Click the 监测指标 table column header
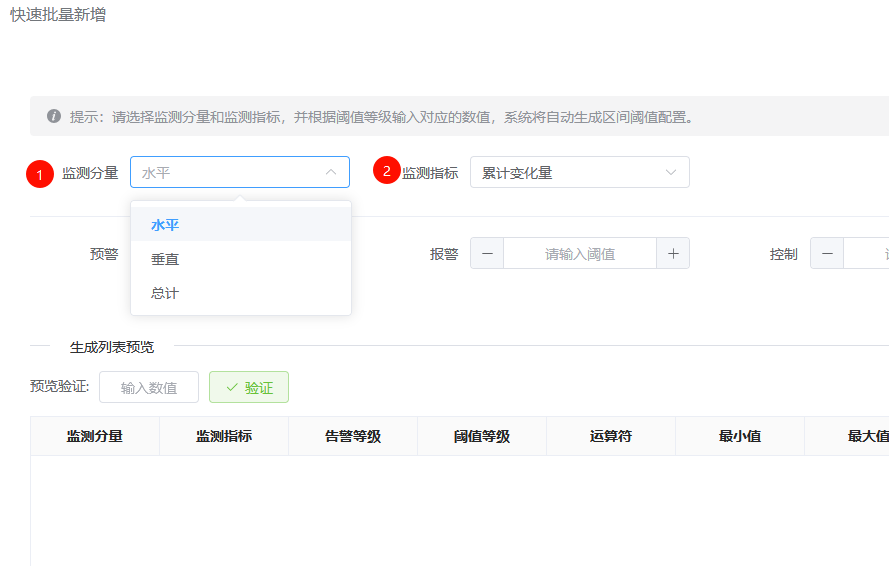The width and height of the screenshot is (889, 566). (x=224, y=437)
